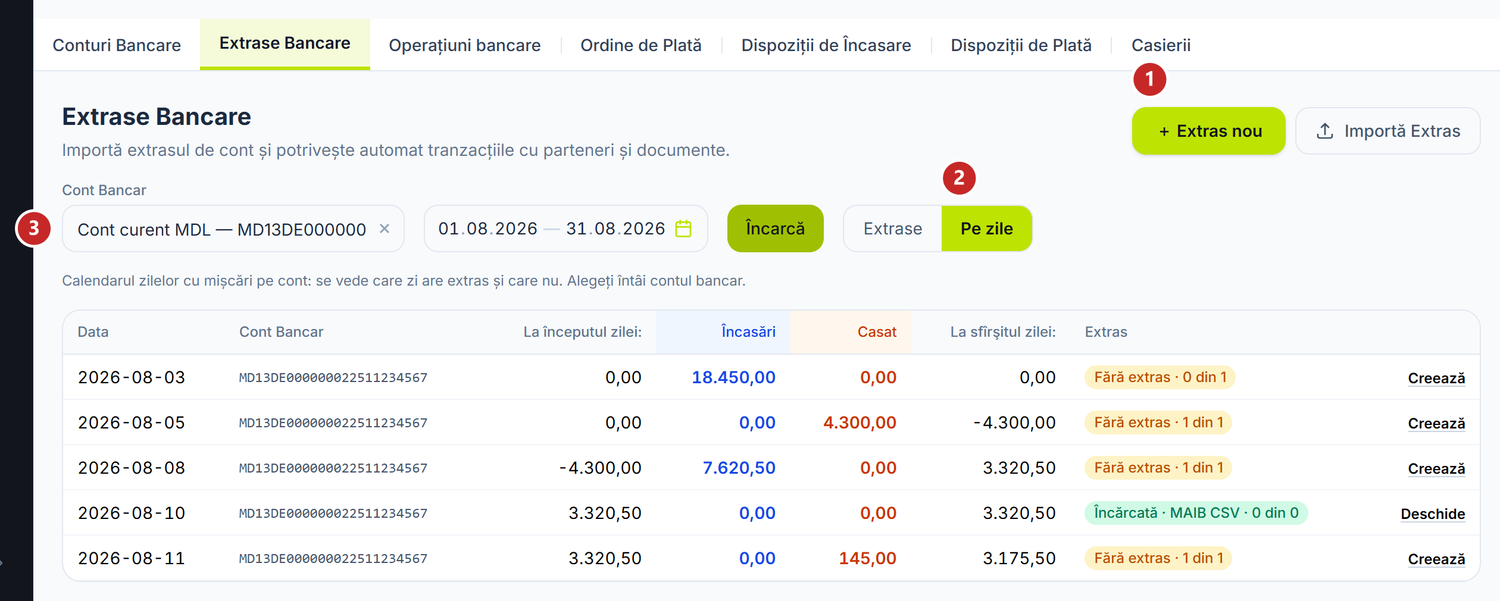Viewport: 1500px width, 601px height.
Task: Select the date cell 2026-08-08
Action: (131, 467)
